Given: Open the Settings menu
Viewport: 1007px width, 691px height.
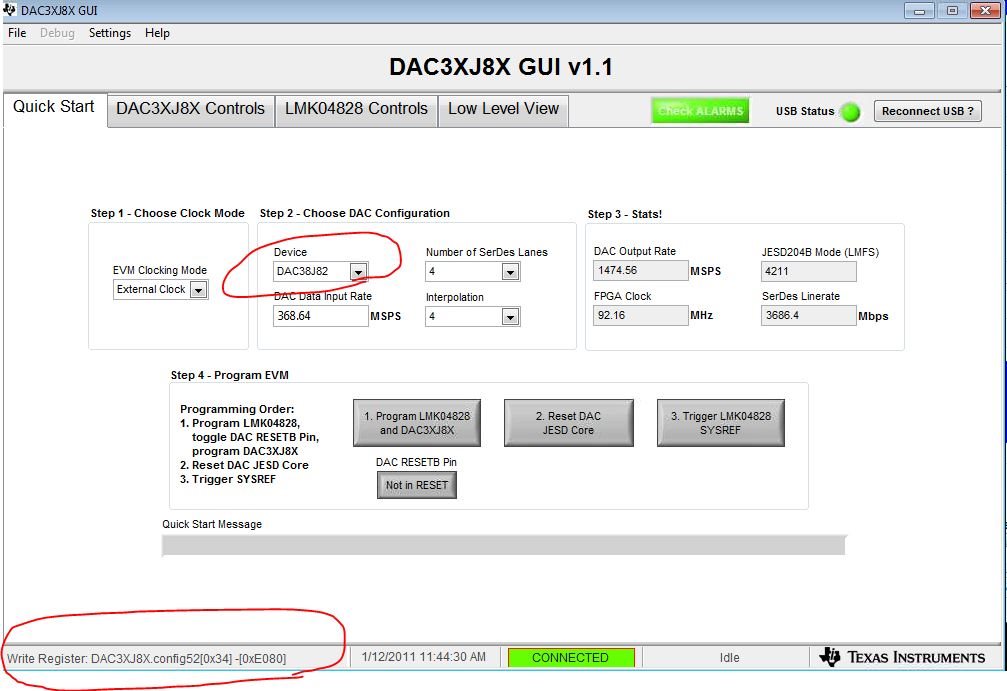Looking at the screenshot, I should 110,33.
